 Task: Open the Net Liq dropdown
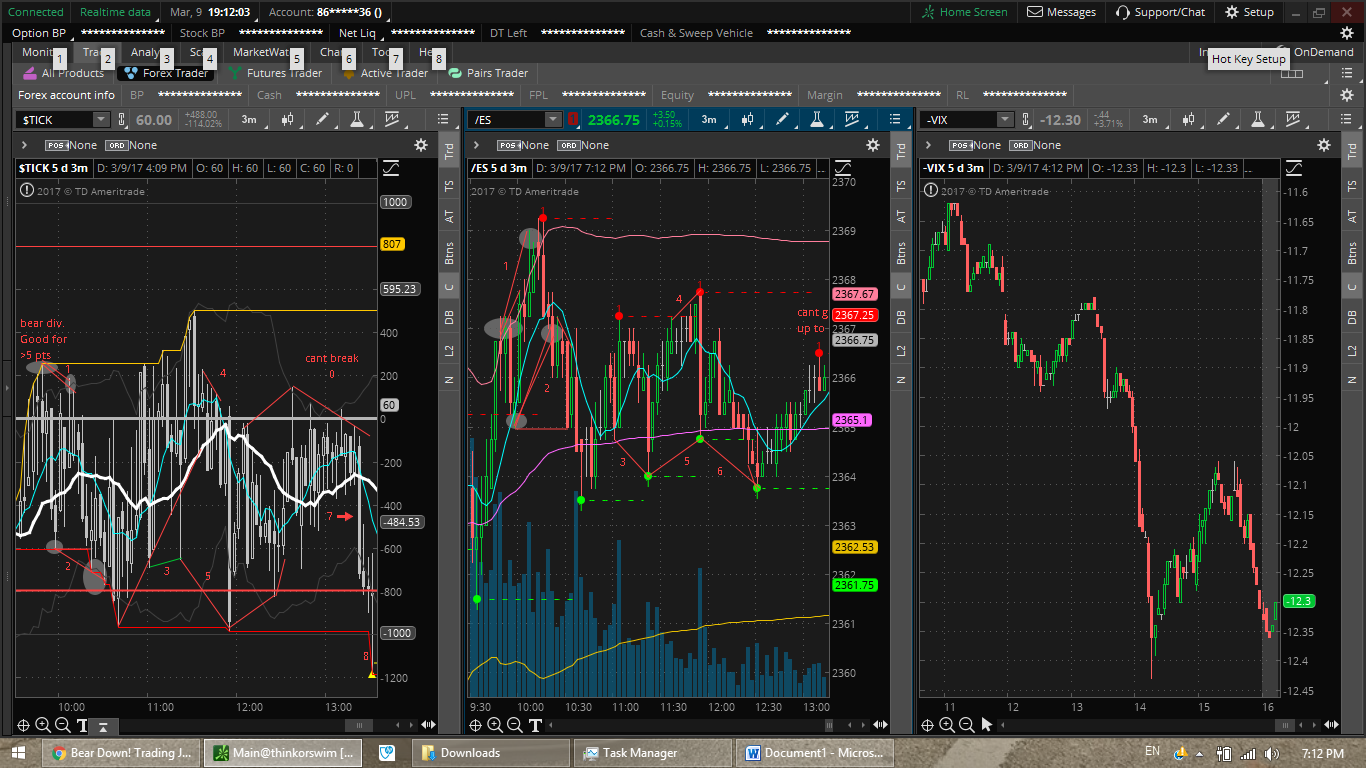[x=360, y=33]
